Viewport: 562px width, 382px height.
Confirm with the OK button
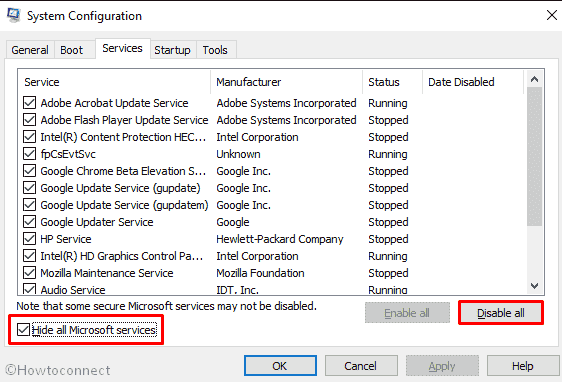point(280,366)
